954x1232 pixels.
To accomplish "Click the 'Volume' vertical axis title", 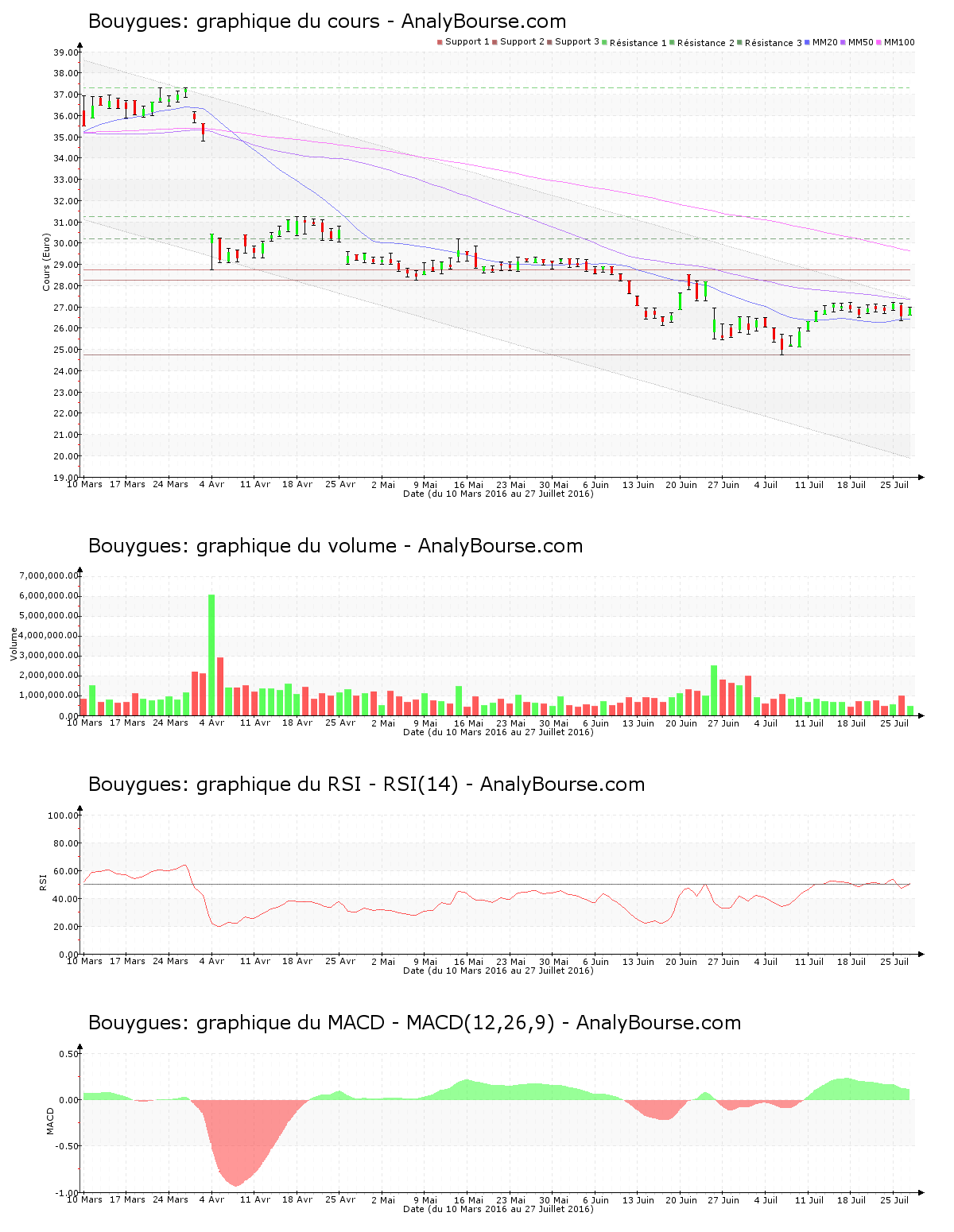I will point(14,644).
